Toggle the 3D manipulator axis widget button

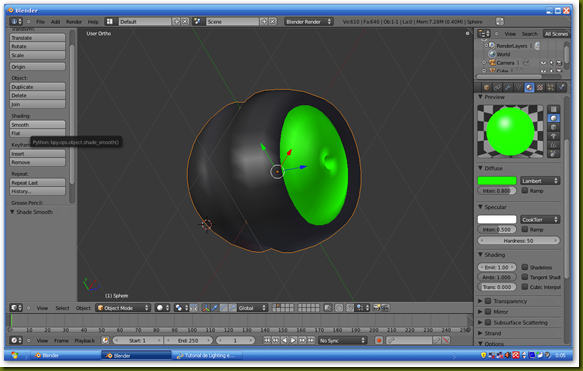[x=206, y=308]
